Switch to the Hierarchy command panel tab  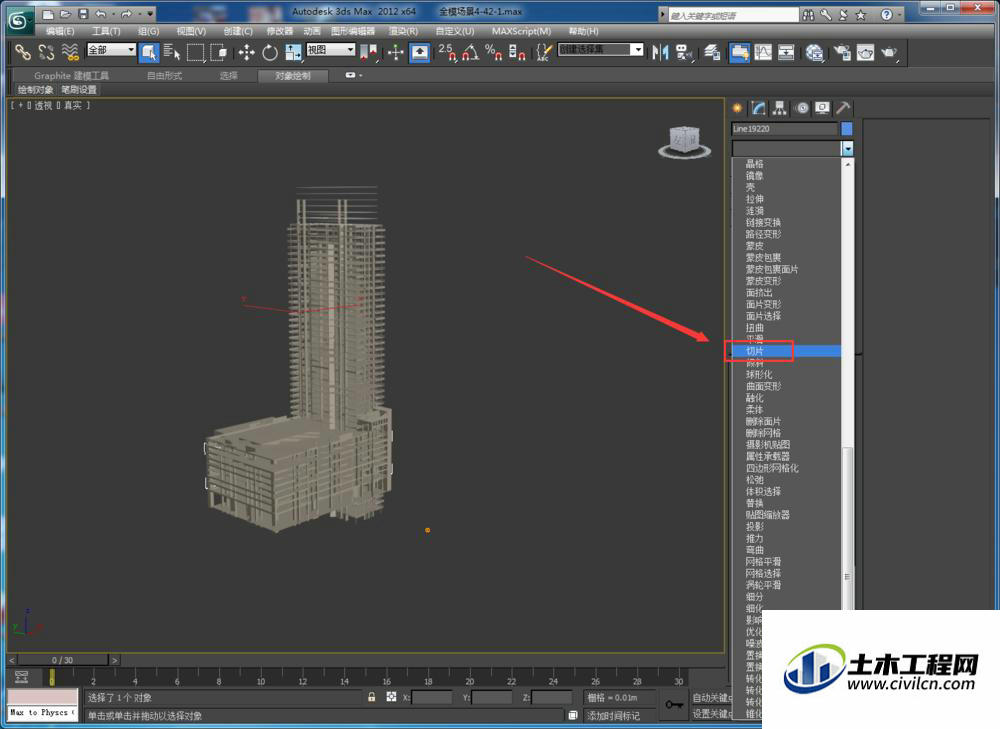pos(779,108)
